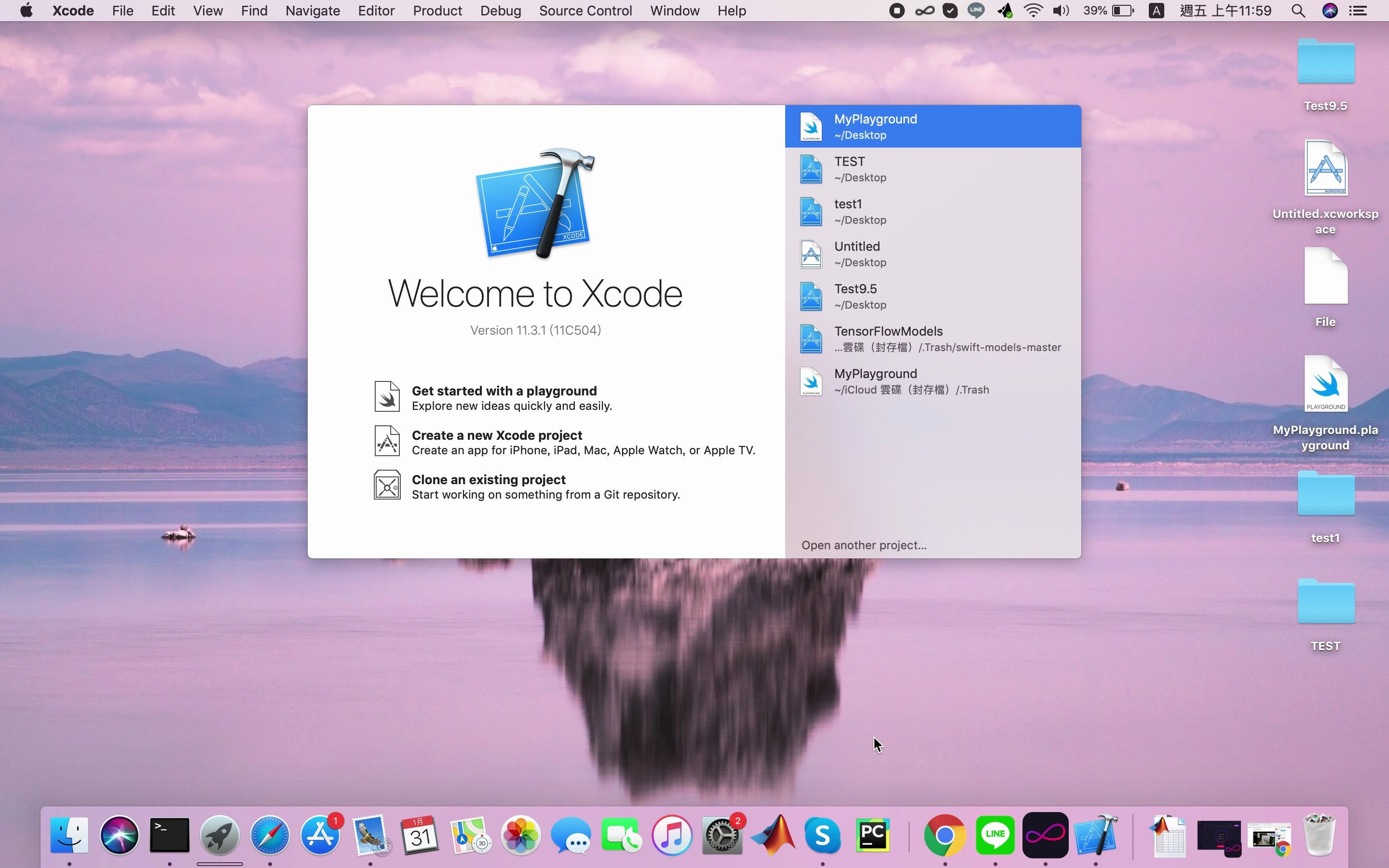Open the Product menu
The height and width of the screenshot is (868, 1389).
pos(437,11)
